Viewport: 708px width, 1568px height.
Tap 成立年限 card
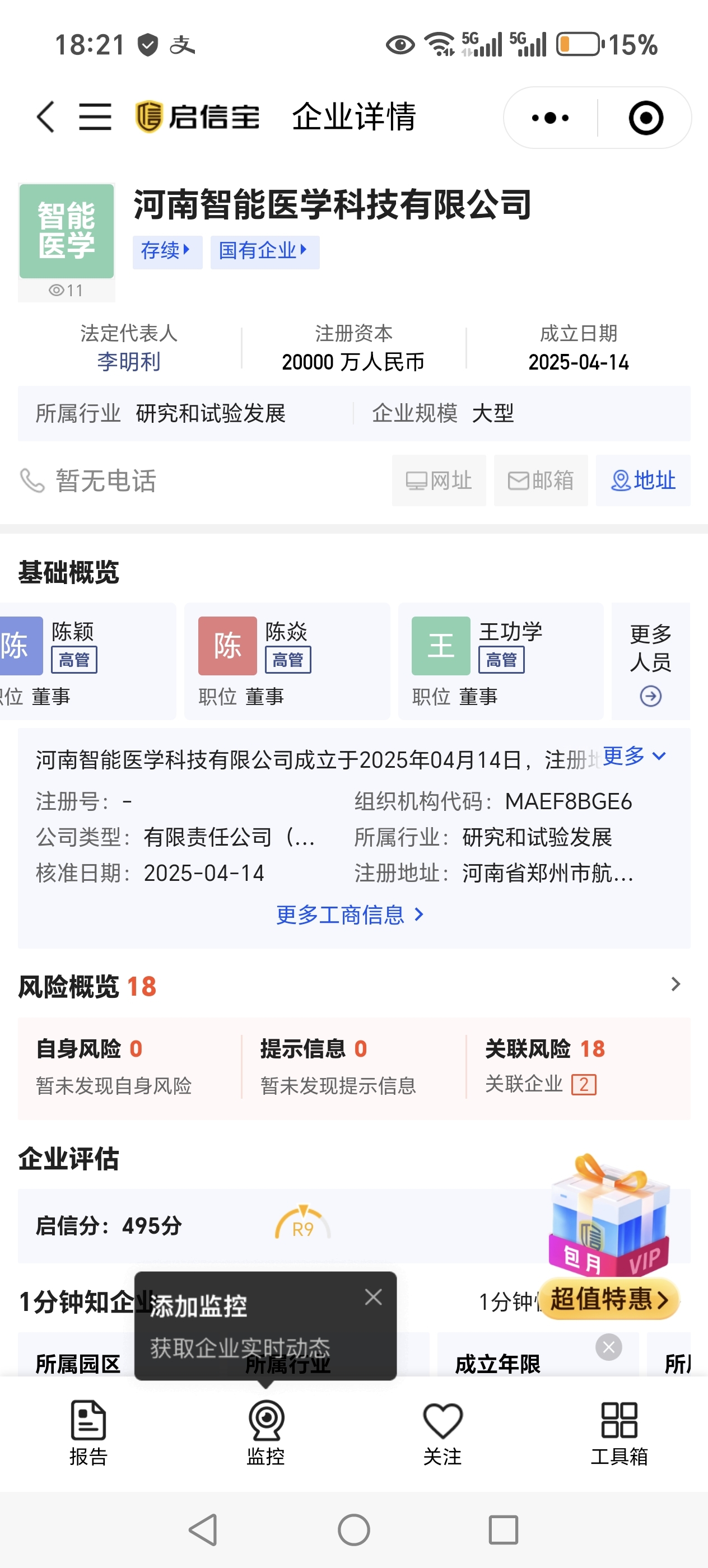coord(538,1355)
